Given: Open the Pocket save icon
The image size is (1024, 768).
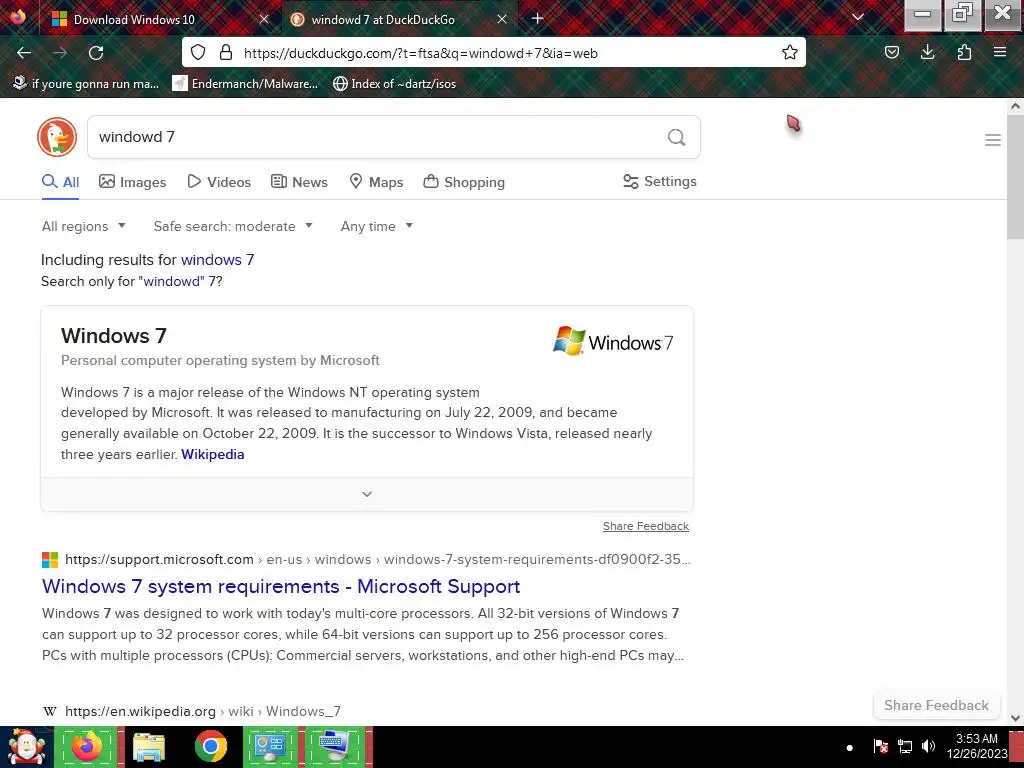Looking at the screenshot, I should coord(892,52).
